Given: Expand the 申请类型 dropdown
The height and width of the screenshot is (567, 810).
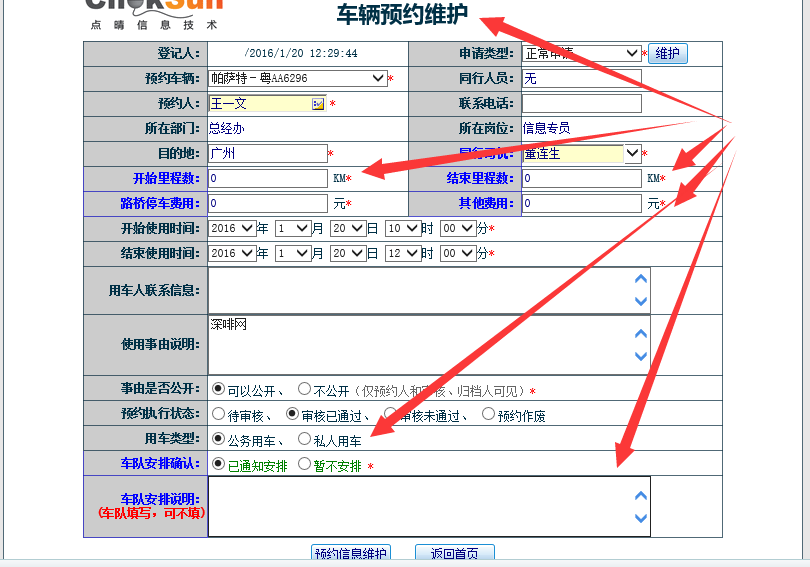Looking at the screenshot, I should tap(631, 53).
